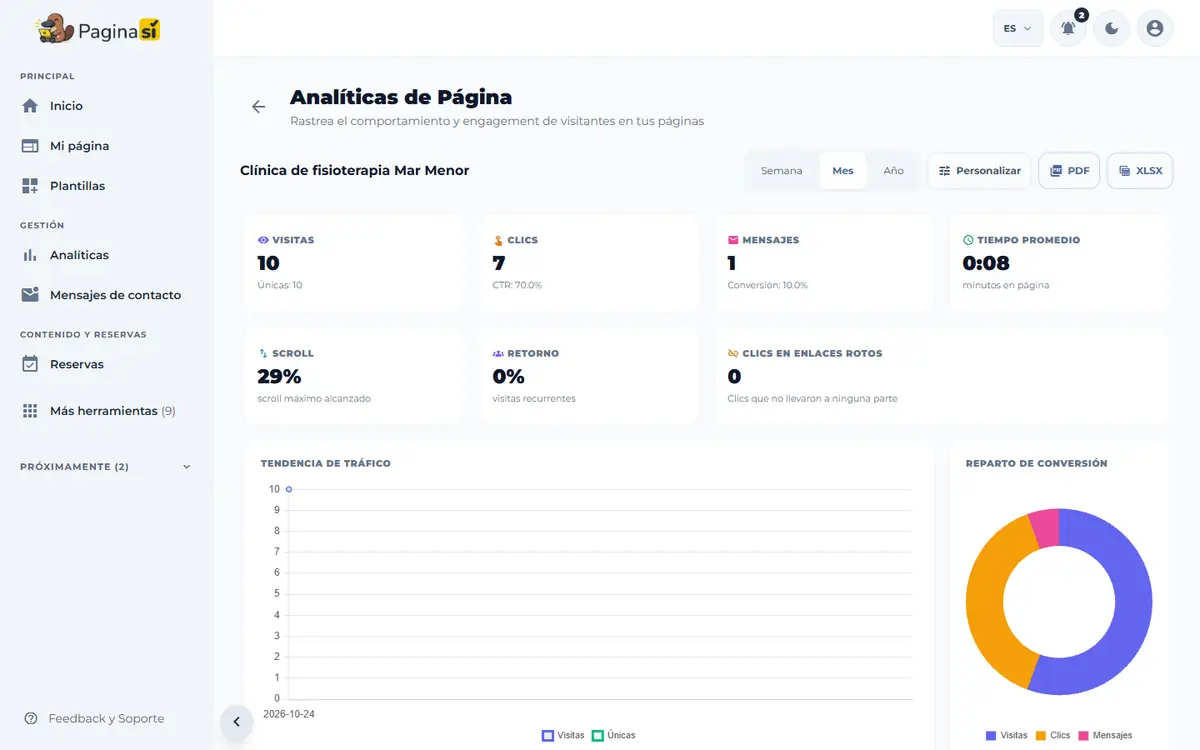Open notifications bell with badge 2

click(x=1068, y=28)
